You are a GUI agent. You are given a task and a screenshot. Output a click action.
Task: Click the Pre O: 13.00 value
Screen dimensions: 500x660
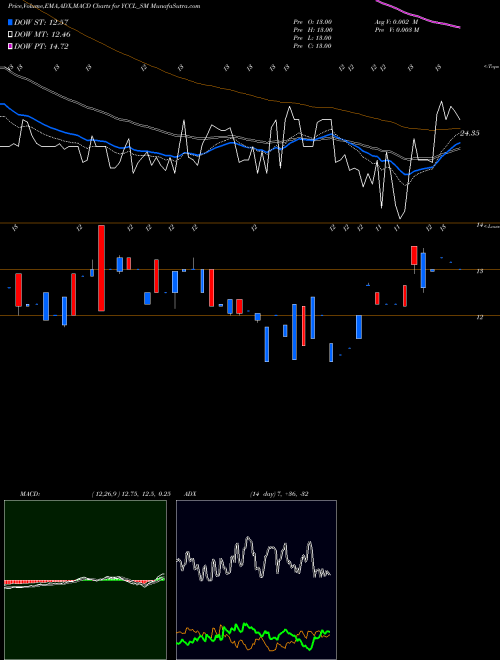313,22
